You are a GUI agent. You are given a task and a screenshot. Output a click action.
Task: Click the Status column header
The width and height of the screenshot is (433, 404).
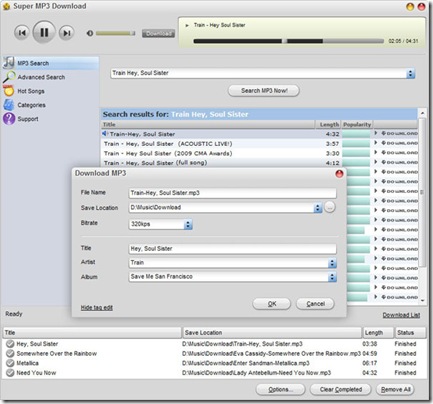pos(410,333)
